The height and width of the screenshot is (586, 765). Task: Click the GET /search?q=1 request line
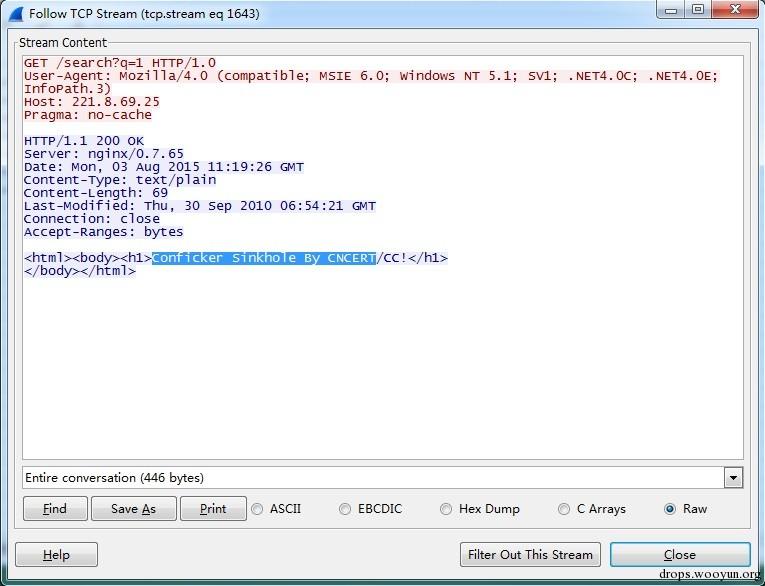(120, 63)
